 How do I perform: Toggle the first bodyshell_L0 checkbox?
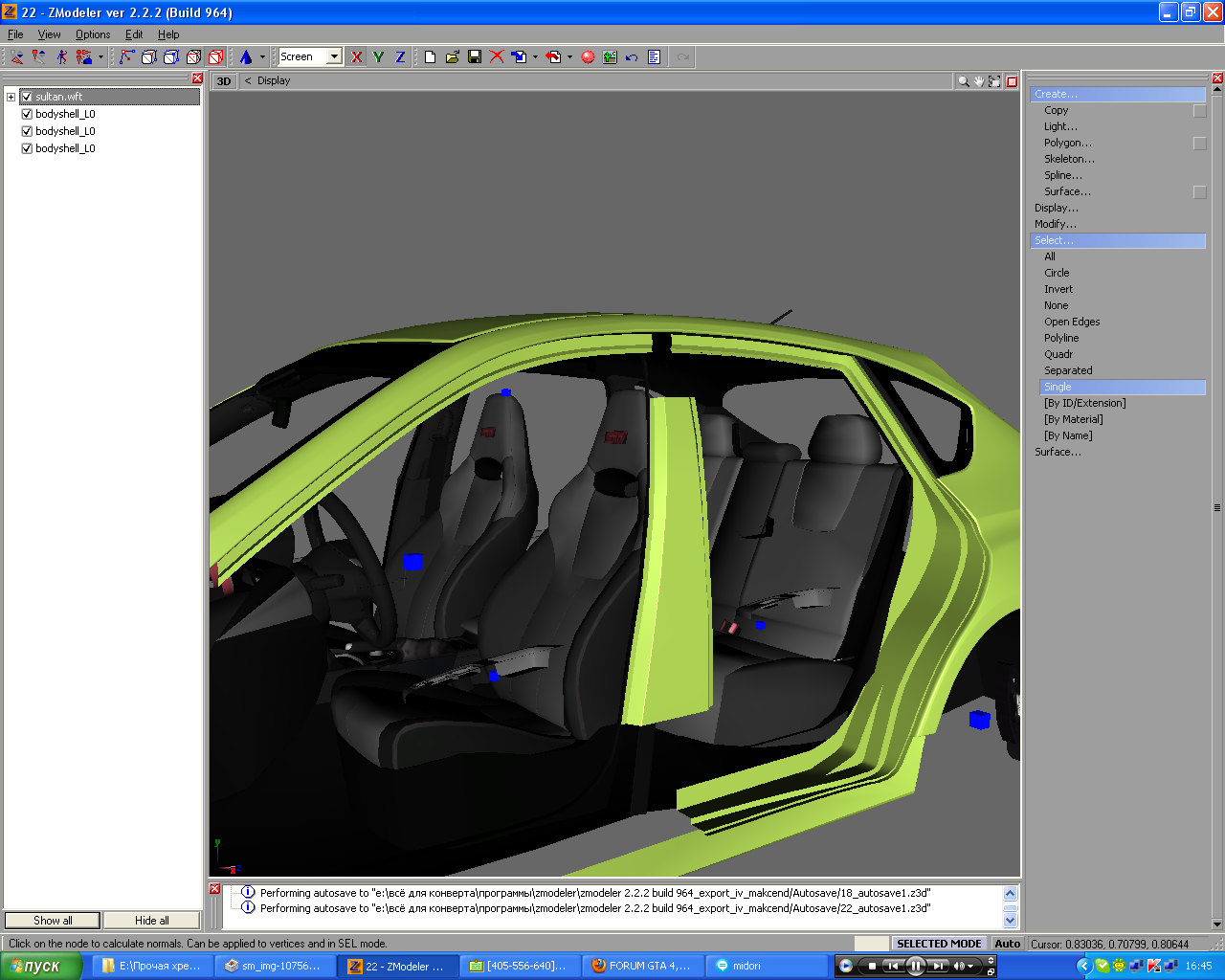27,114
